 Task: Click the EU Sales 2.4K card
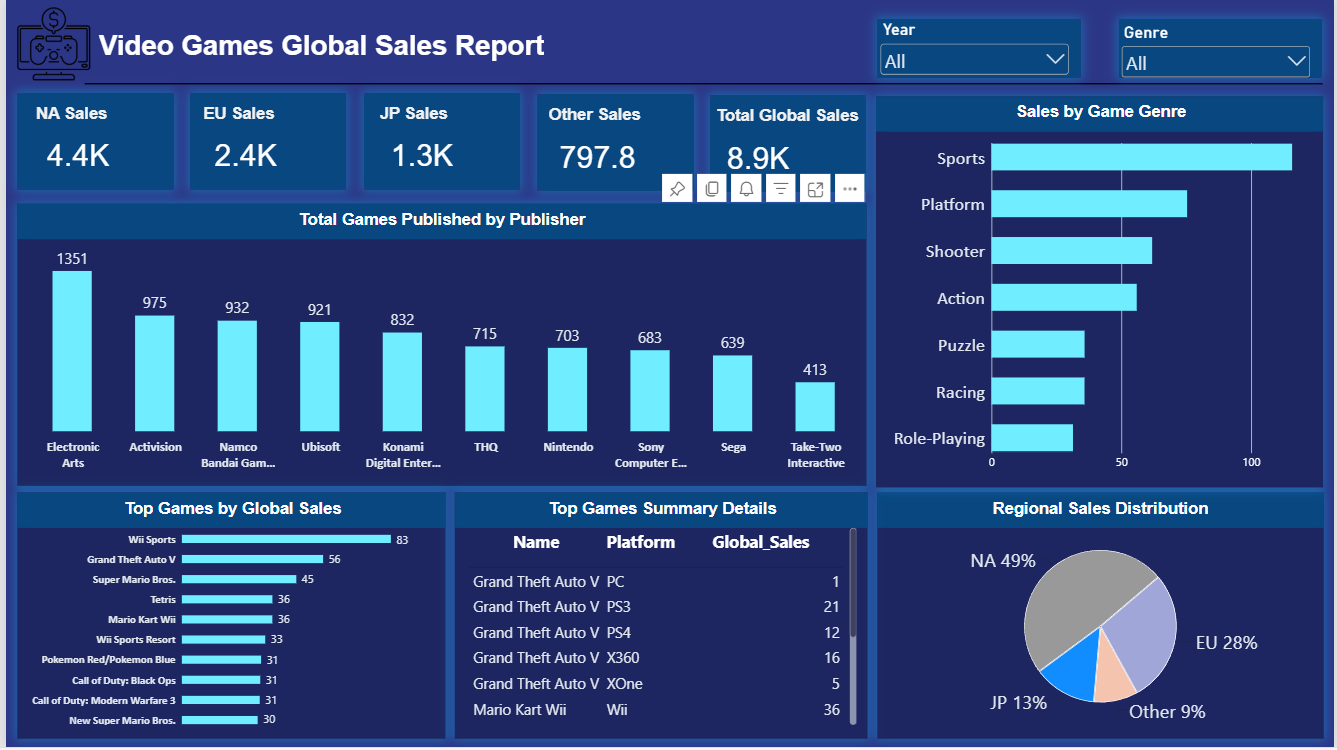268,142
